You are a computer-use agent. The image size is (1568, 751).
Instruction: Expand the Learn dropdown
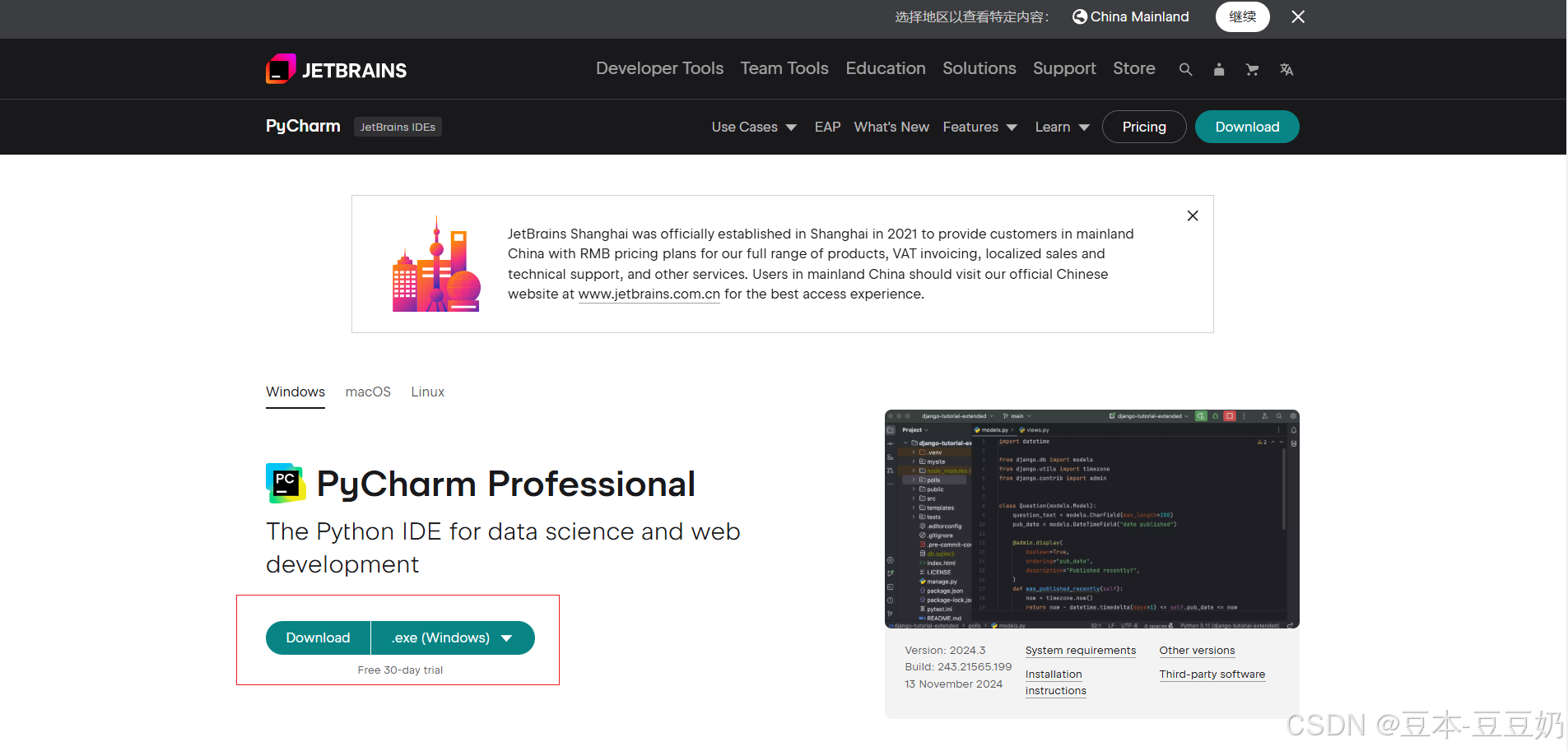pos(1062,127)
